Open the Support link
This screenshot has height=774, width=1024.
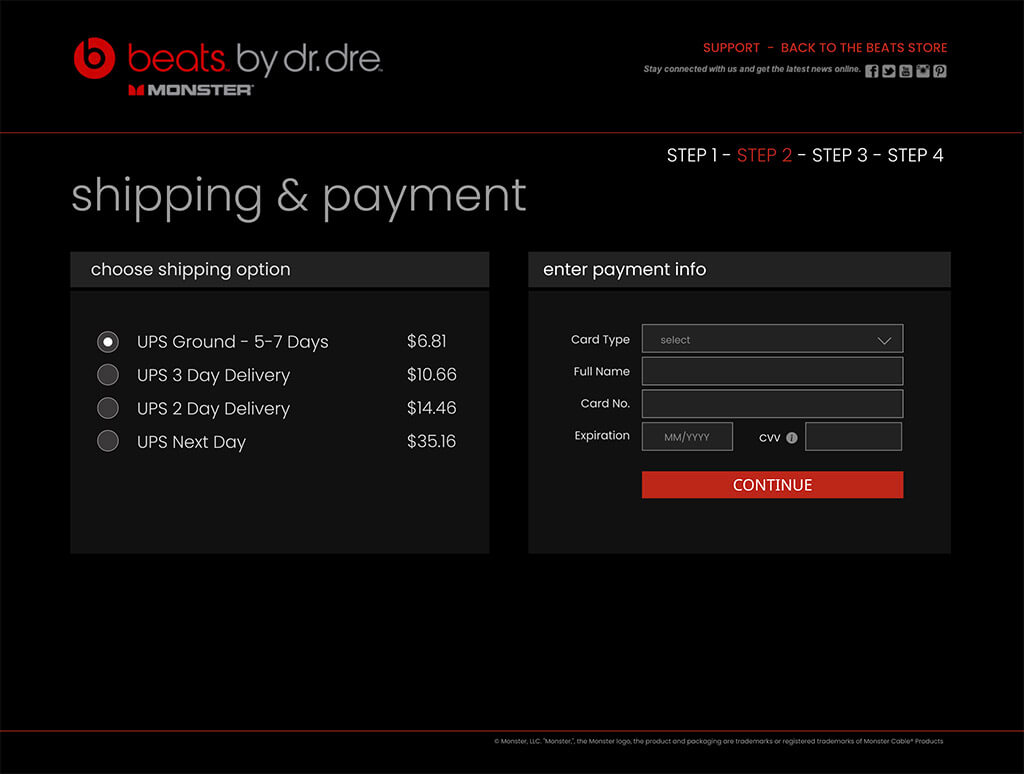click(x=731, y=48)
